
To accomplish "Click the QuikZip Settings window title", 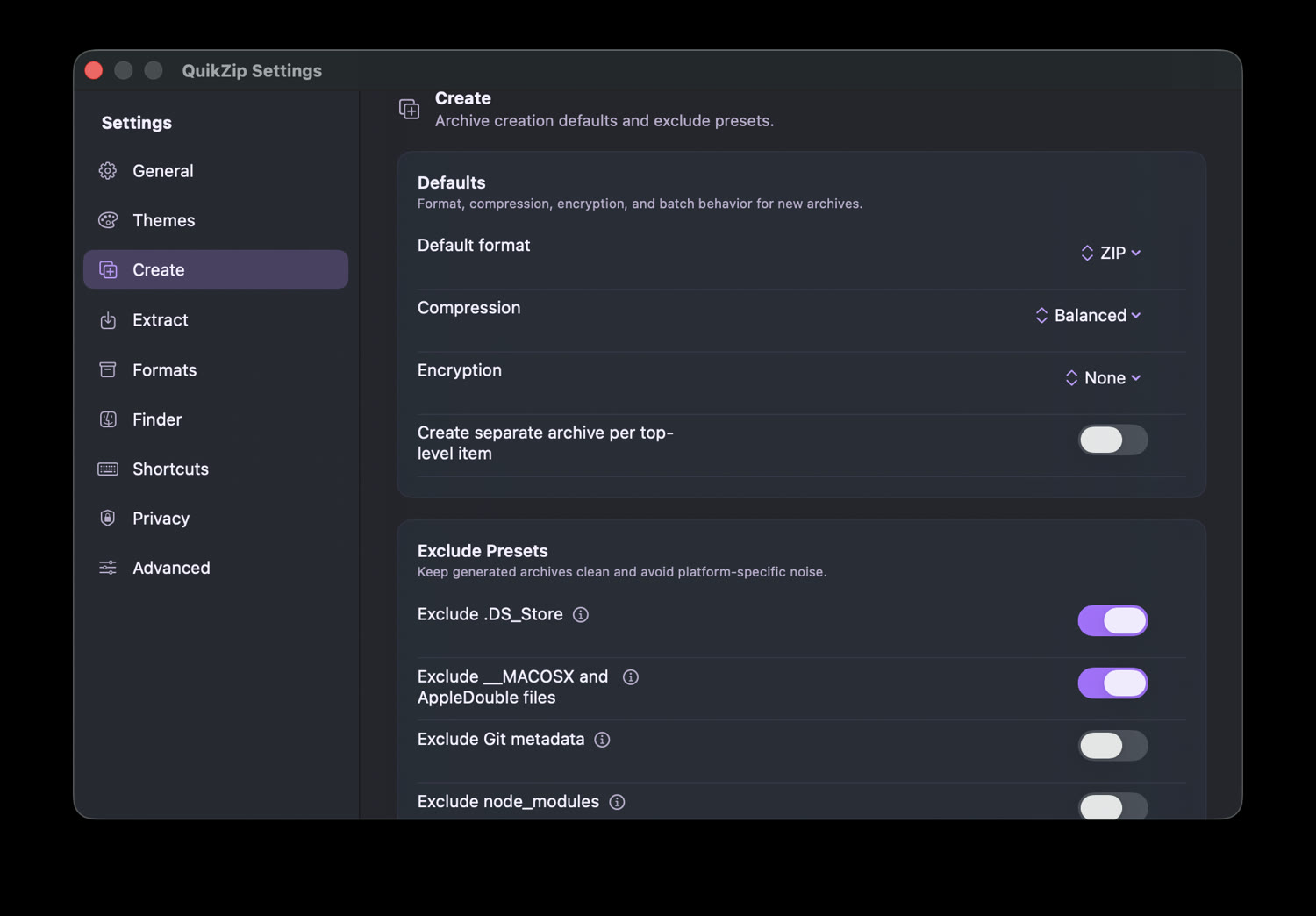I will coord(252,71).
